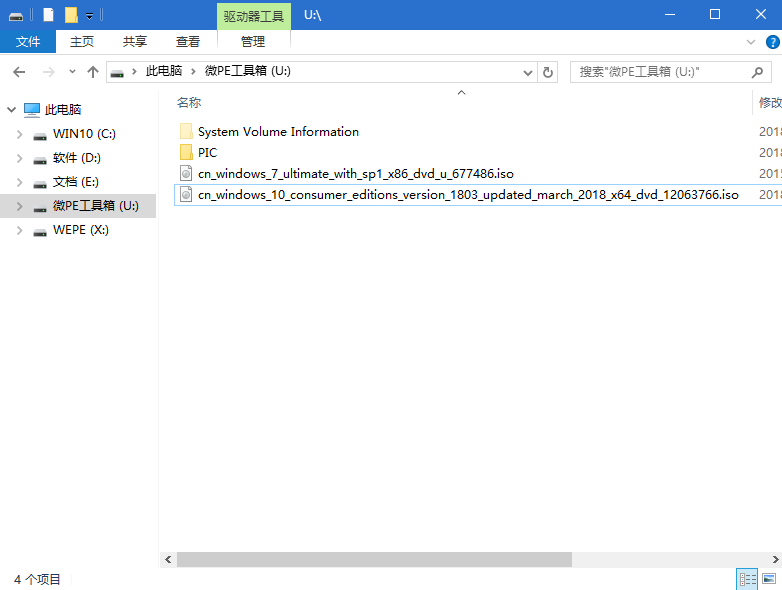Open the address bar history dropdown
782x590 pixels.
(528, 73)
